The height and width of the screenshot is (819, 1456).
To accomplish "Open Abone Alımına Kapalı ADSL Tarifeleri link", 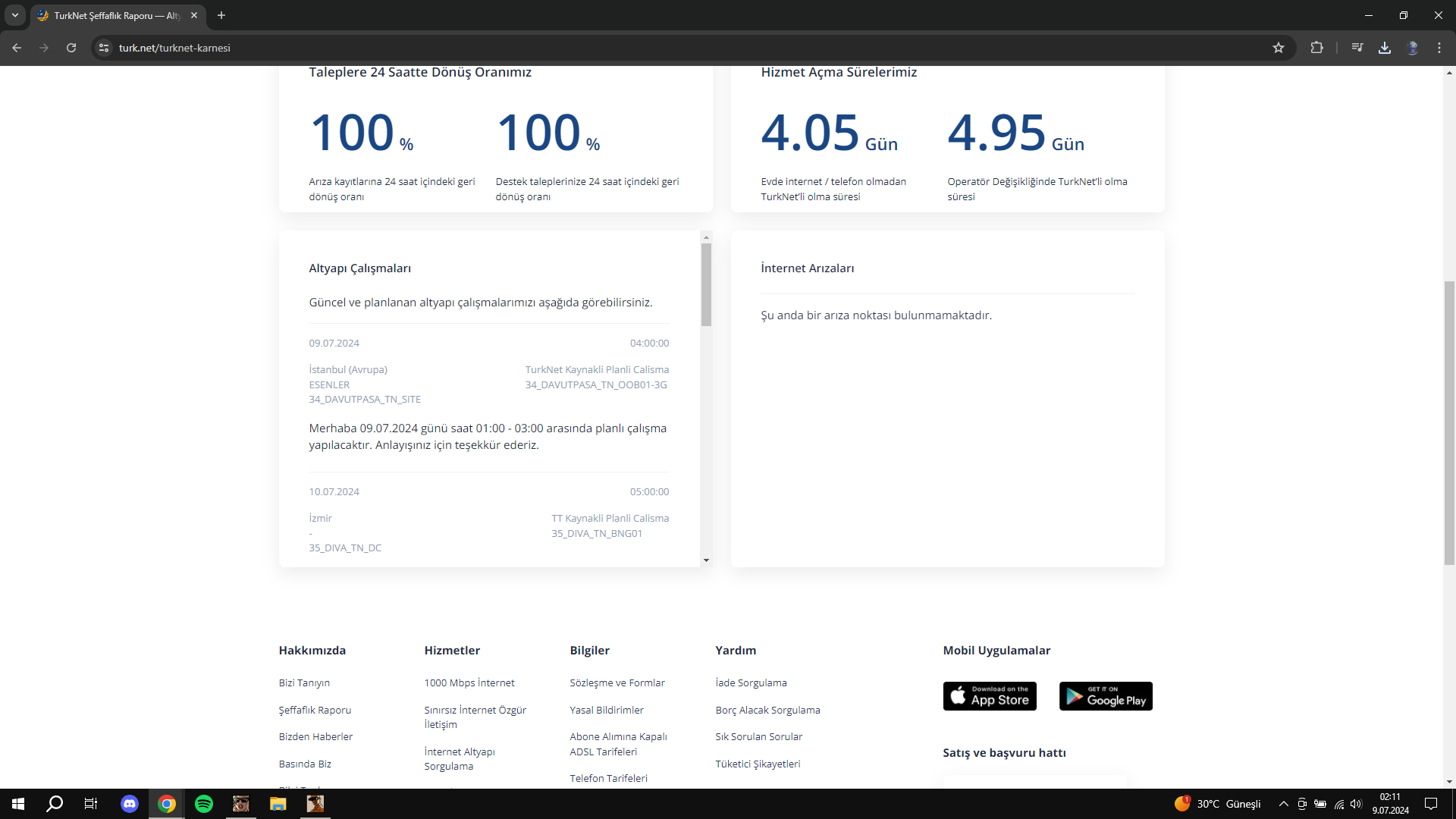I will (x=619, y=744).
